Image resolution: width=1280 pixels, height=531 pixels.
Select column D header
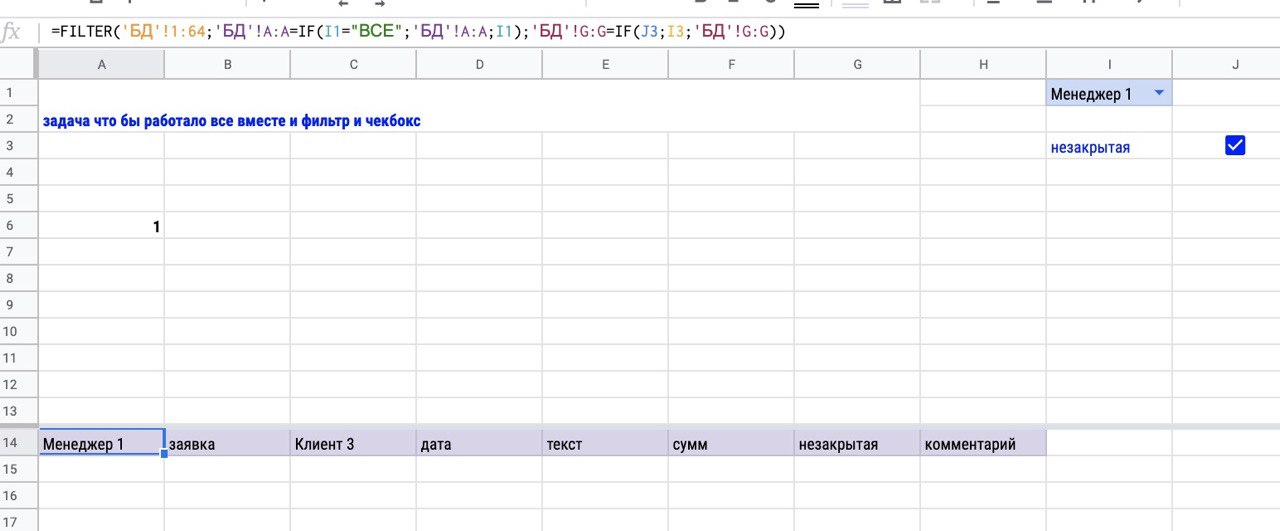pyautogui.click(x=479, y=64)
